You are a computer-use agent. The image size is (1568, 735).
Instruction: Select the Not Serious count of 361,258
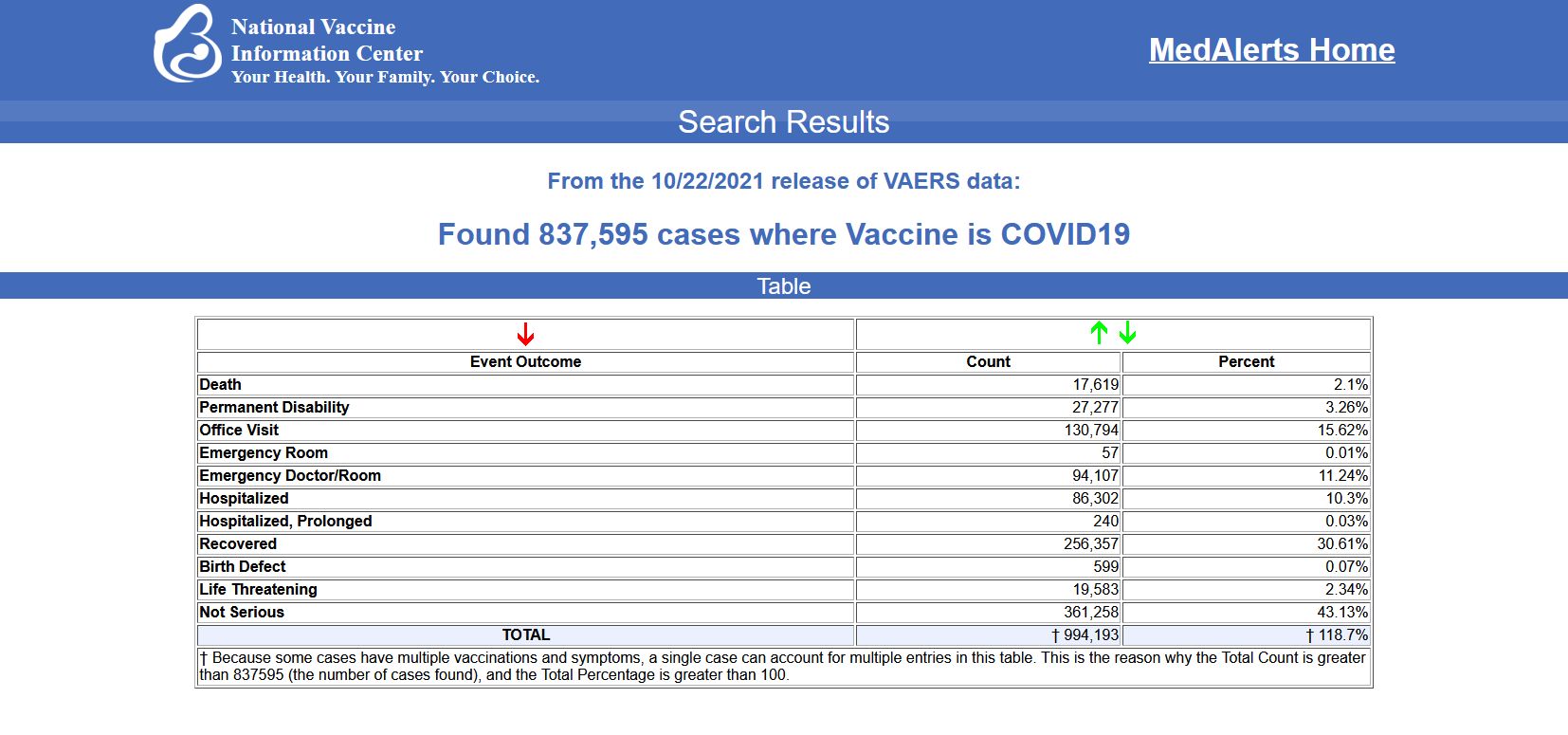pyautogui.click(x=1090, y=612)
